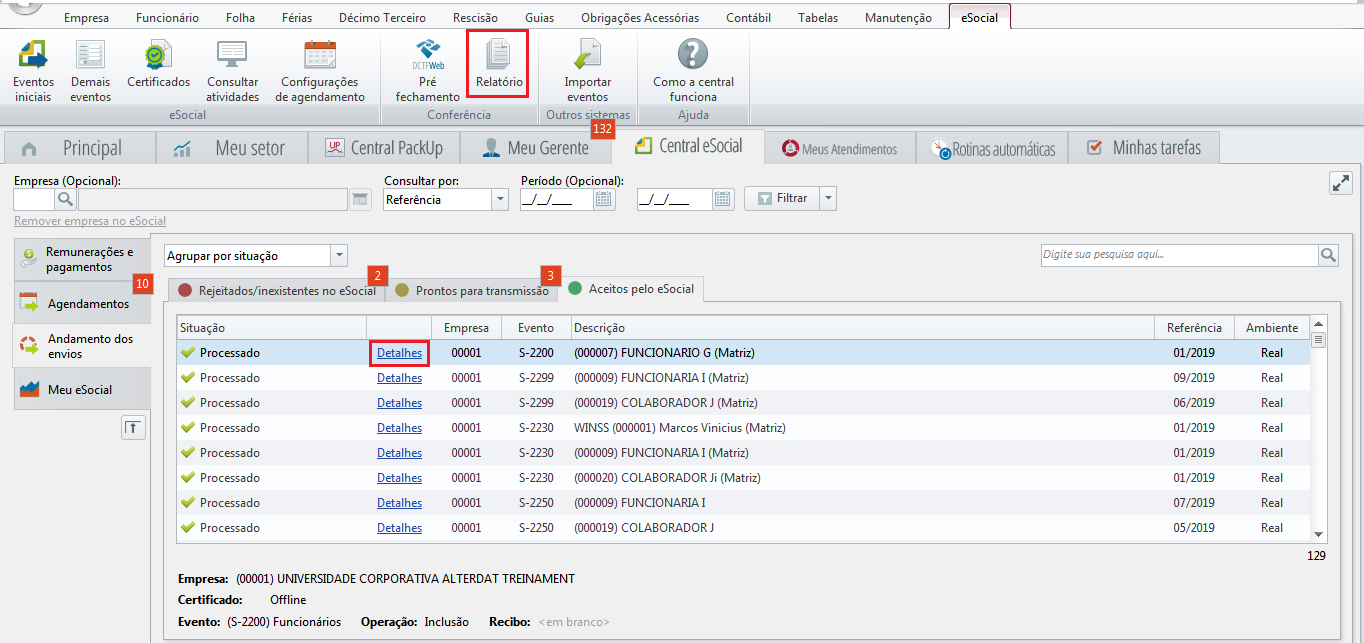Switch to the Meus Atendimentos tab
This screenshot has height=643, width=1364.
point(839,149)
